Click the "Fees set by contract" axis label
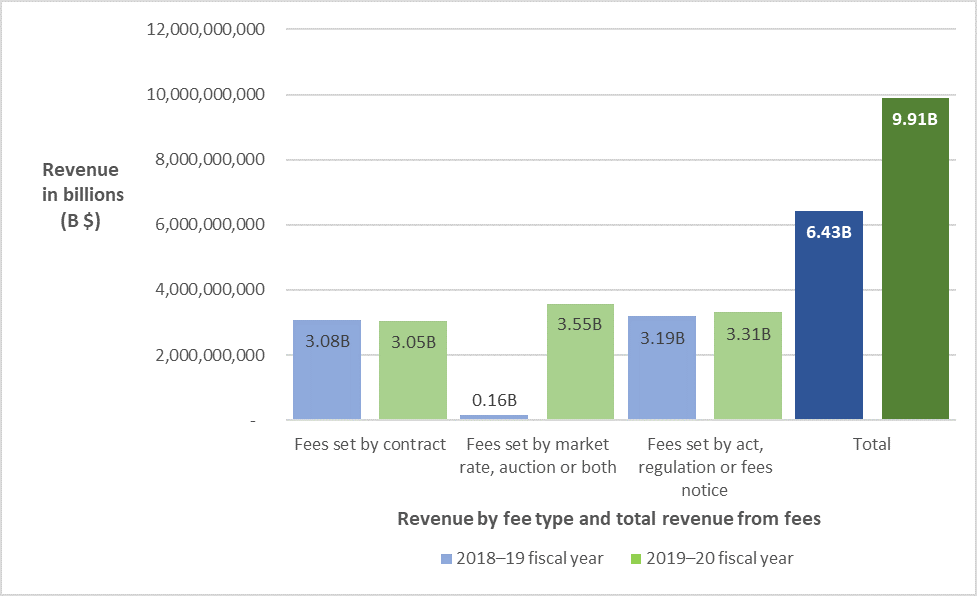The width and height of the screenshot is (977, 596). pyautogui.click(x=370, y=444)
